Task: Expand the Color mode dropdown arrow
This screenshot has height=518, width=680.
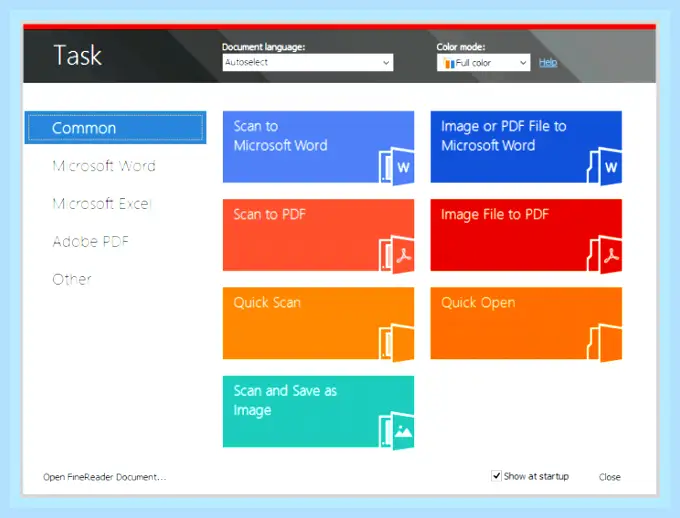Action: (x=523, y=63)
